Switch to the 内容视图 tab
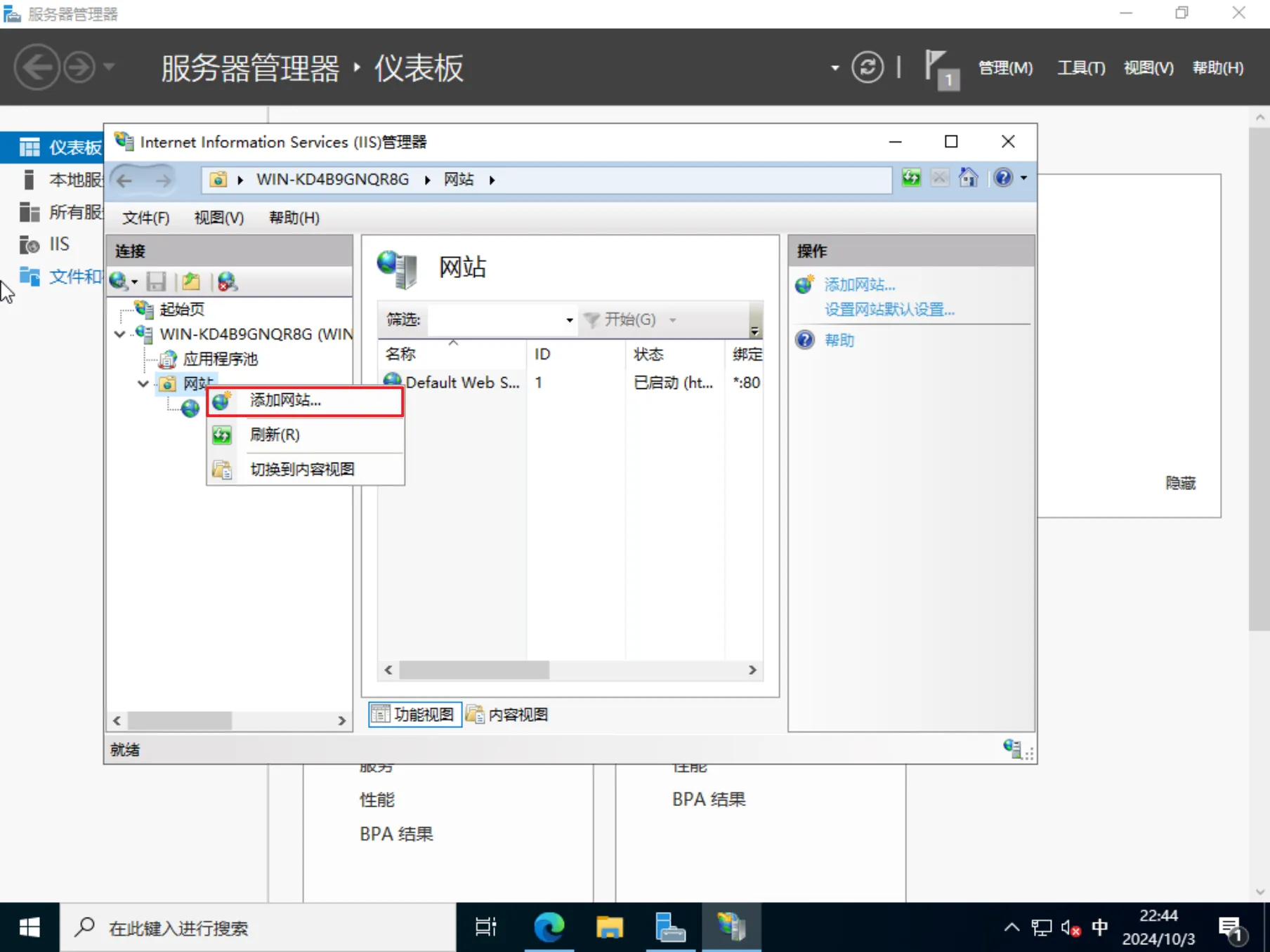This screenshot has height=952, width=1270. tap(507, 715)
